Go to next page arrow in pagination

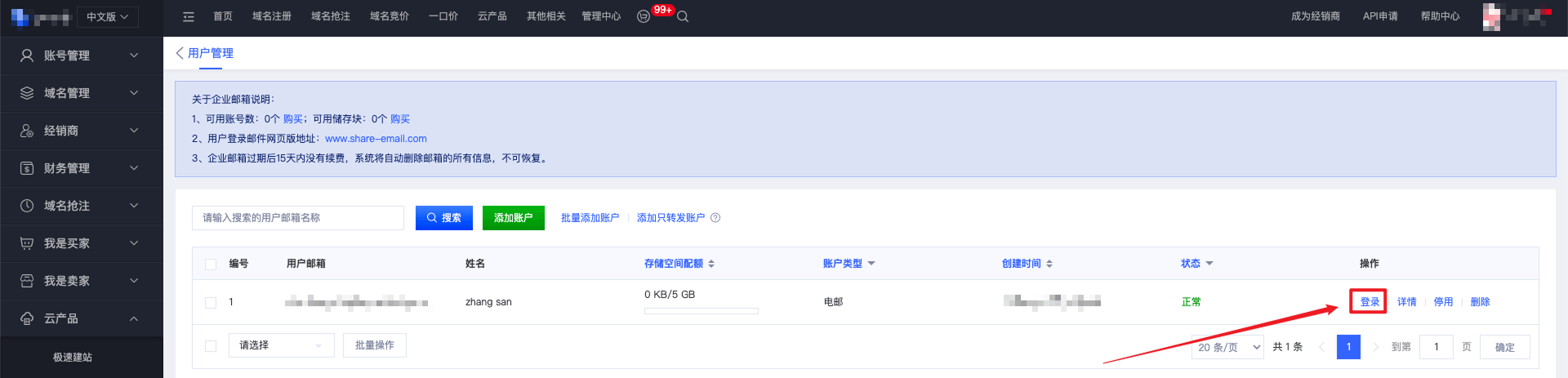tap(1375, 347)
